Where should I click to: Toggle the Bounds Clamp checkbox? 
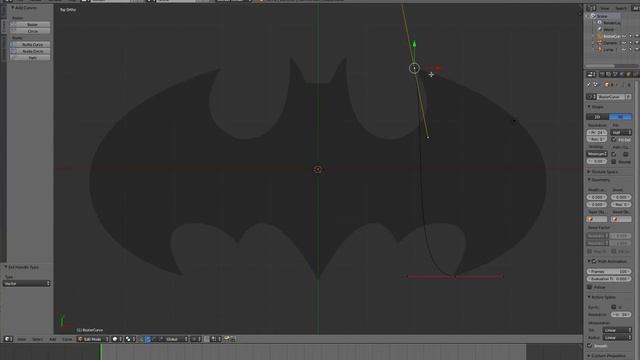(x=613, y=162)
